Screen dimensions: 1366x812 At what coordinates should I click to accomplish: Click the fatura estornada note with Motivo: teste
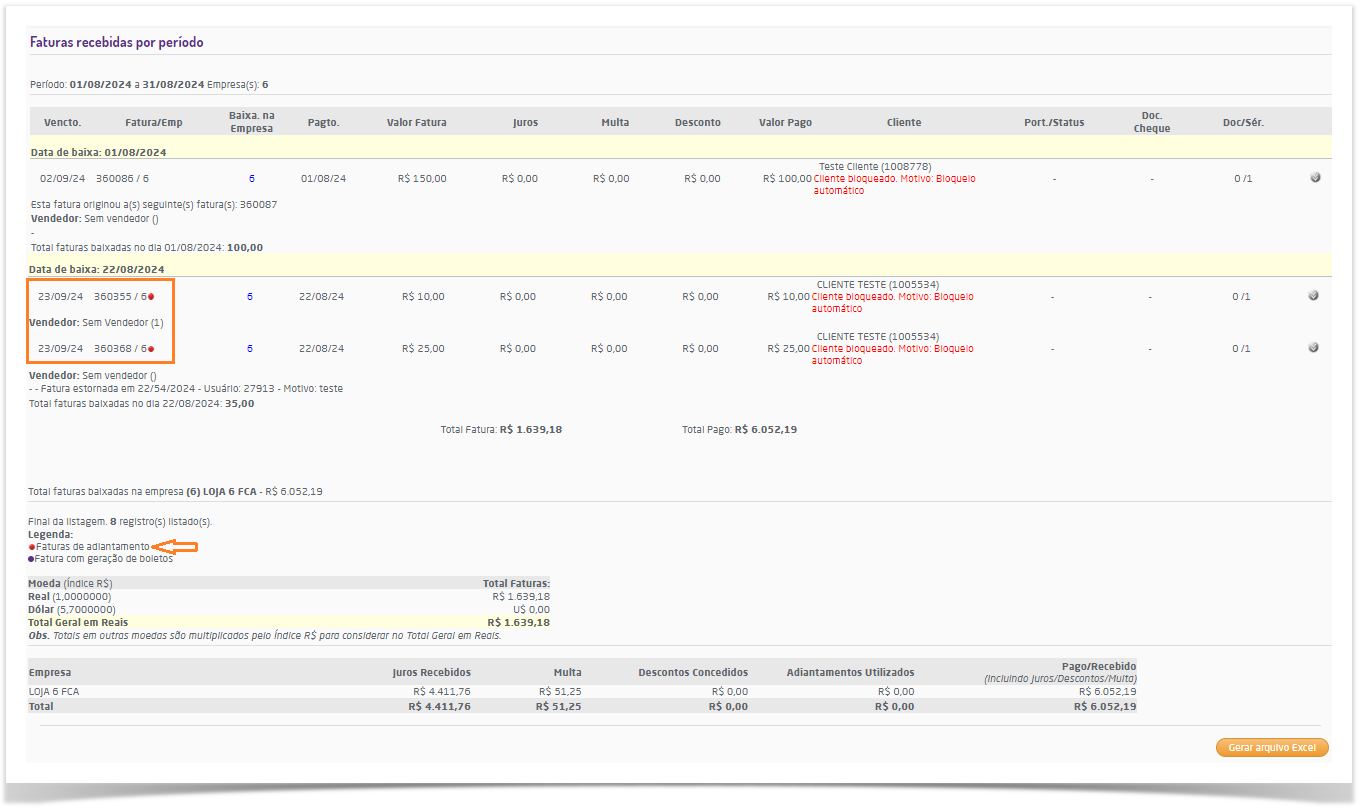pyautogui.click(x=188, y=388)
